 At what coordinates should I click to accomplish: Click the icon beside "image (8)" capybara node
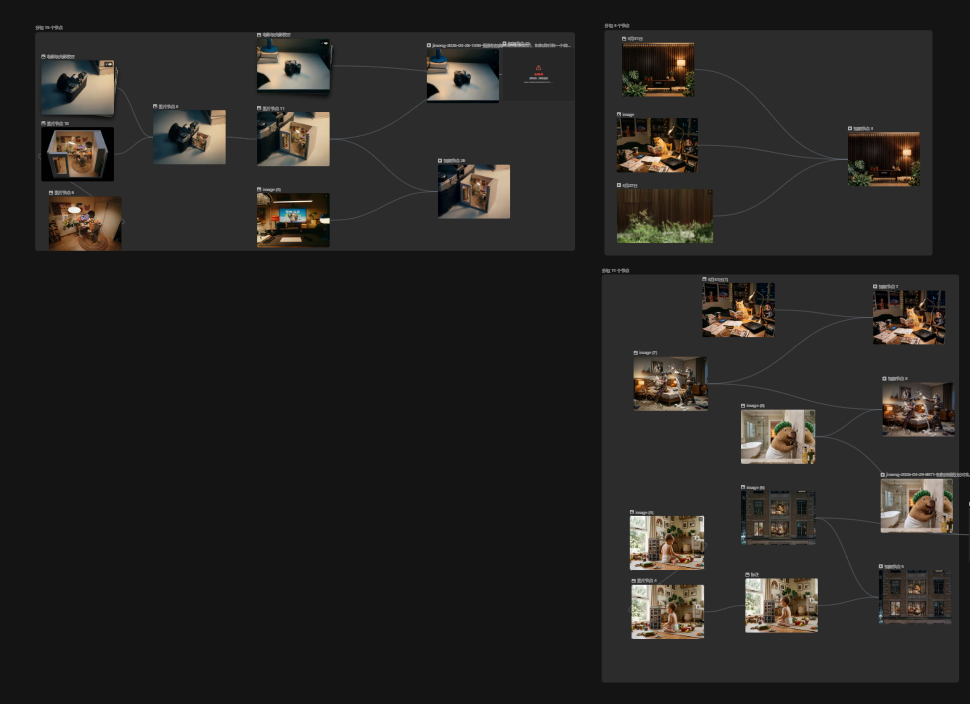point(743,406)
